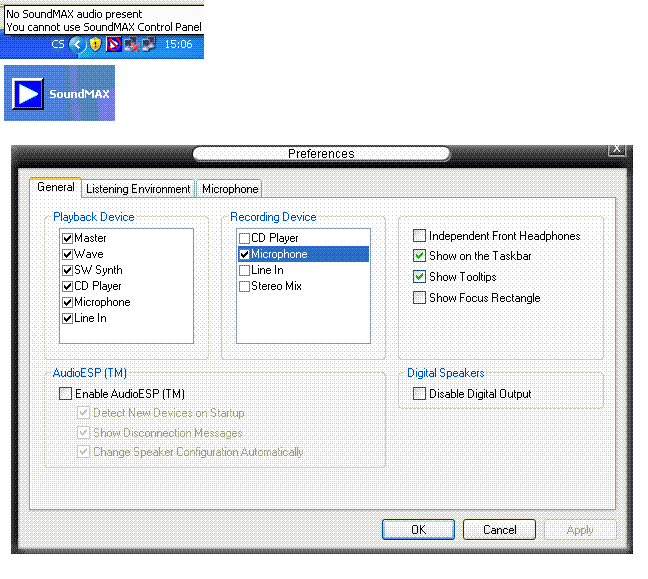Viewport: 648px width, 579px height.
Task: Expand hidden tray icons with arrow
Action: [77, 44]
